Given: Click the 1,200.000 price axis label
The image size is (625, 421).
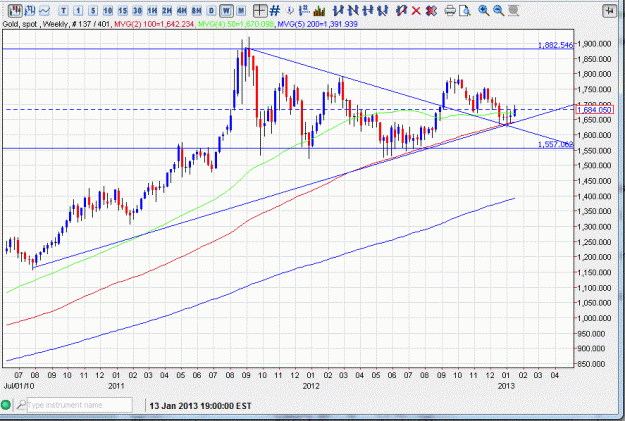Looking at the screenshot, I should (594, 257).
